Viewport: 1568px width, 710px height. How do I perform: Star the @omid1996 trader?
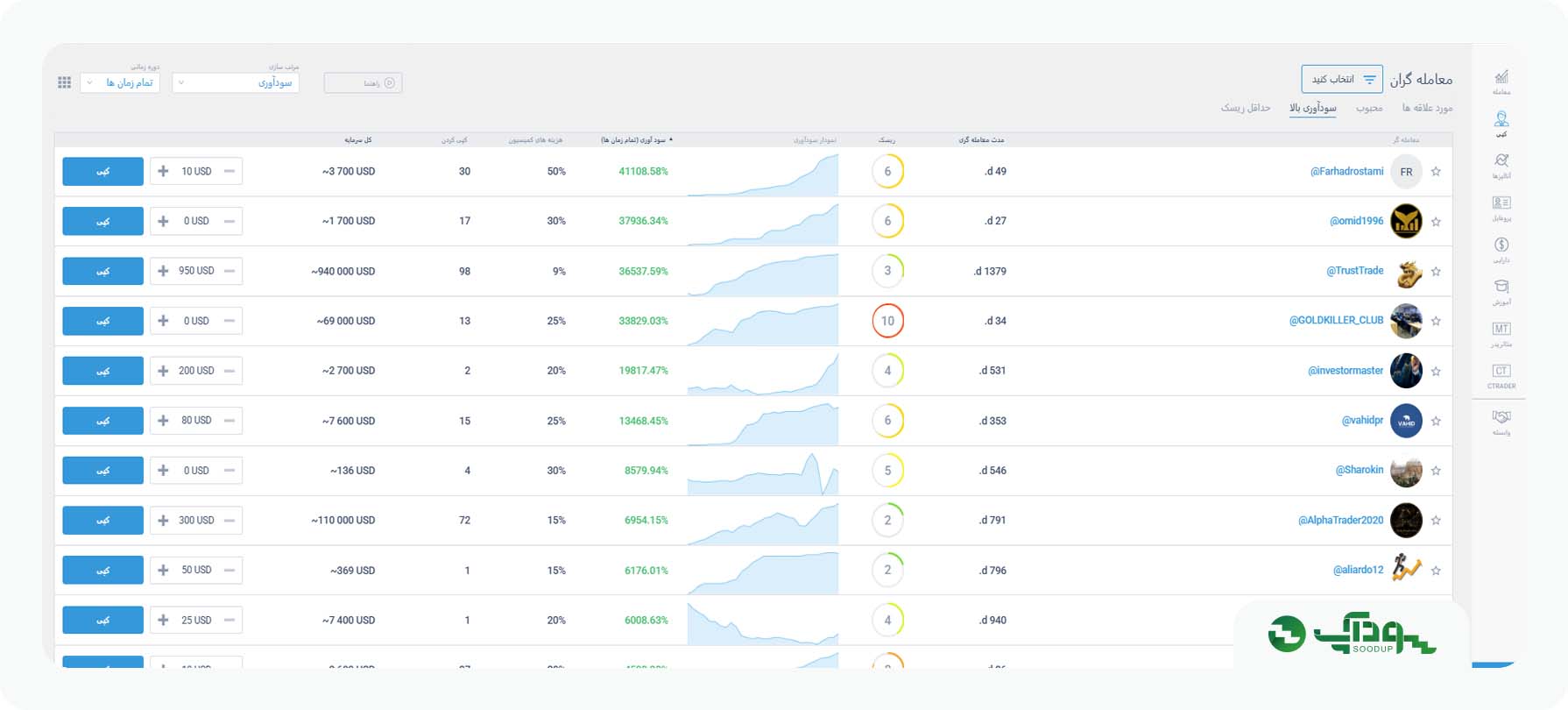pos(1436,222)
